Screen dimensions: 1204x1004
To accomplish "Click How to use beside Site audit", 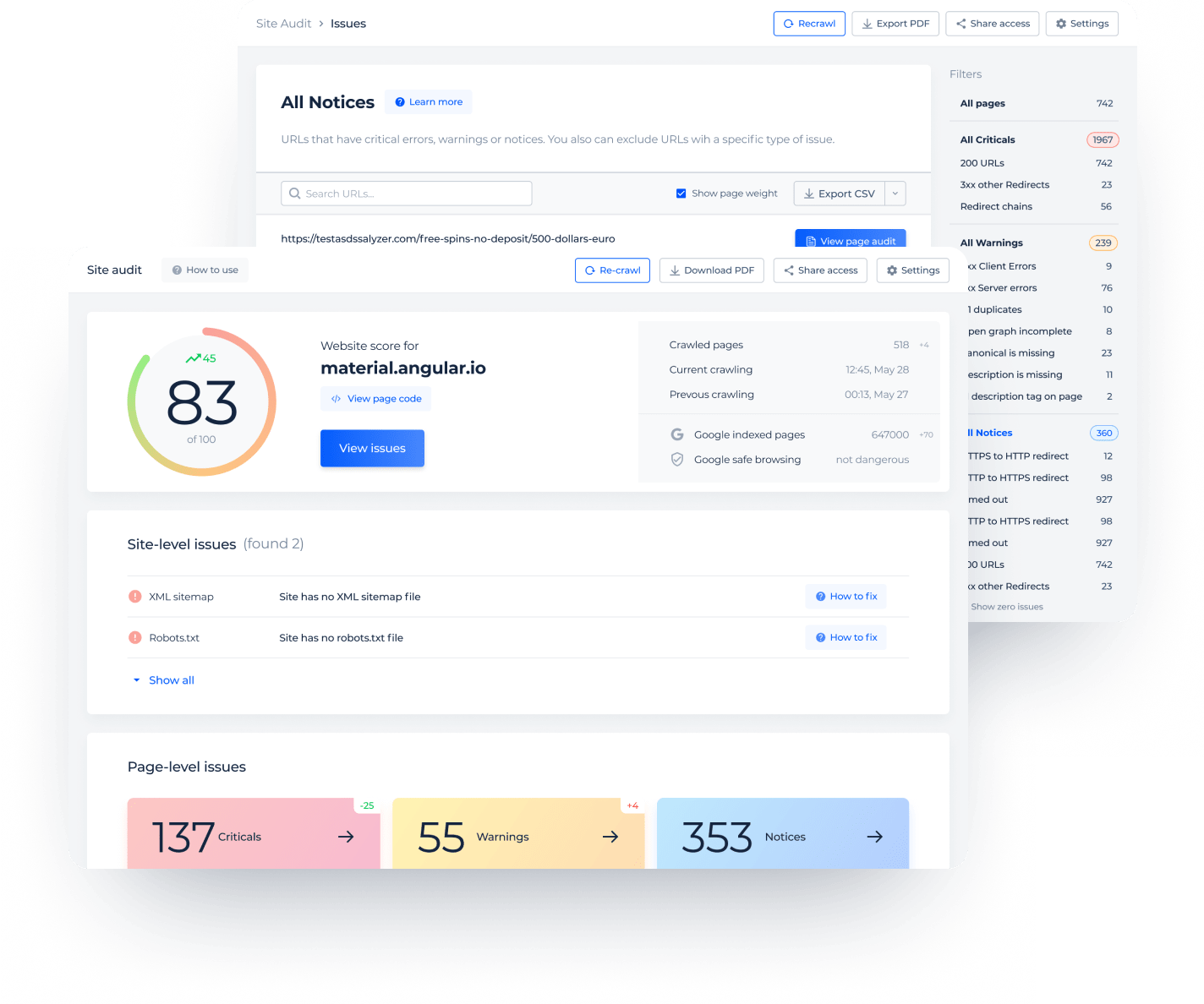I will [x=205, y=270].
